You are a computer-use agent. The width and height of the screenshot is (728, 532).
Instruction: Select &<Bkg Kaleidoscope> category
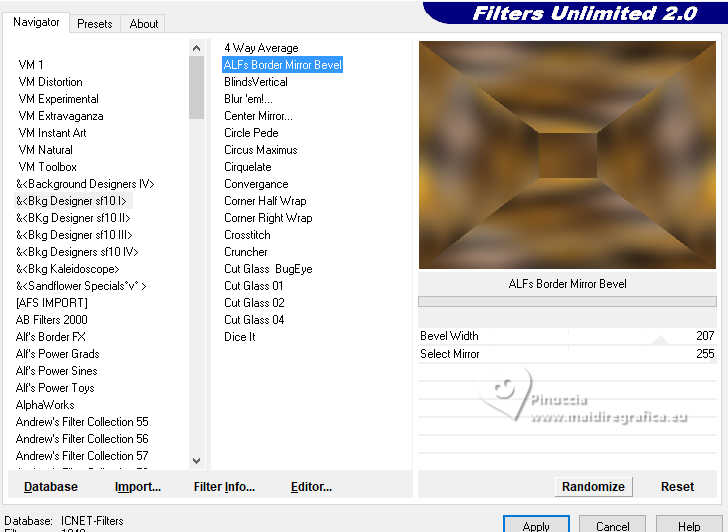(x=68, y=269)
